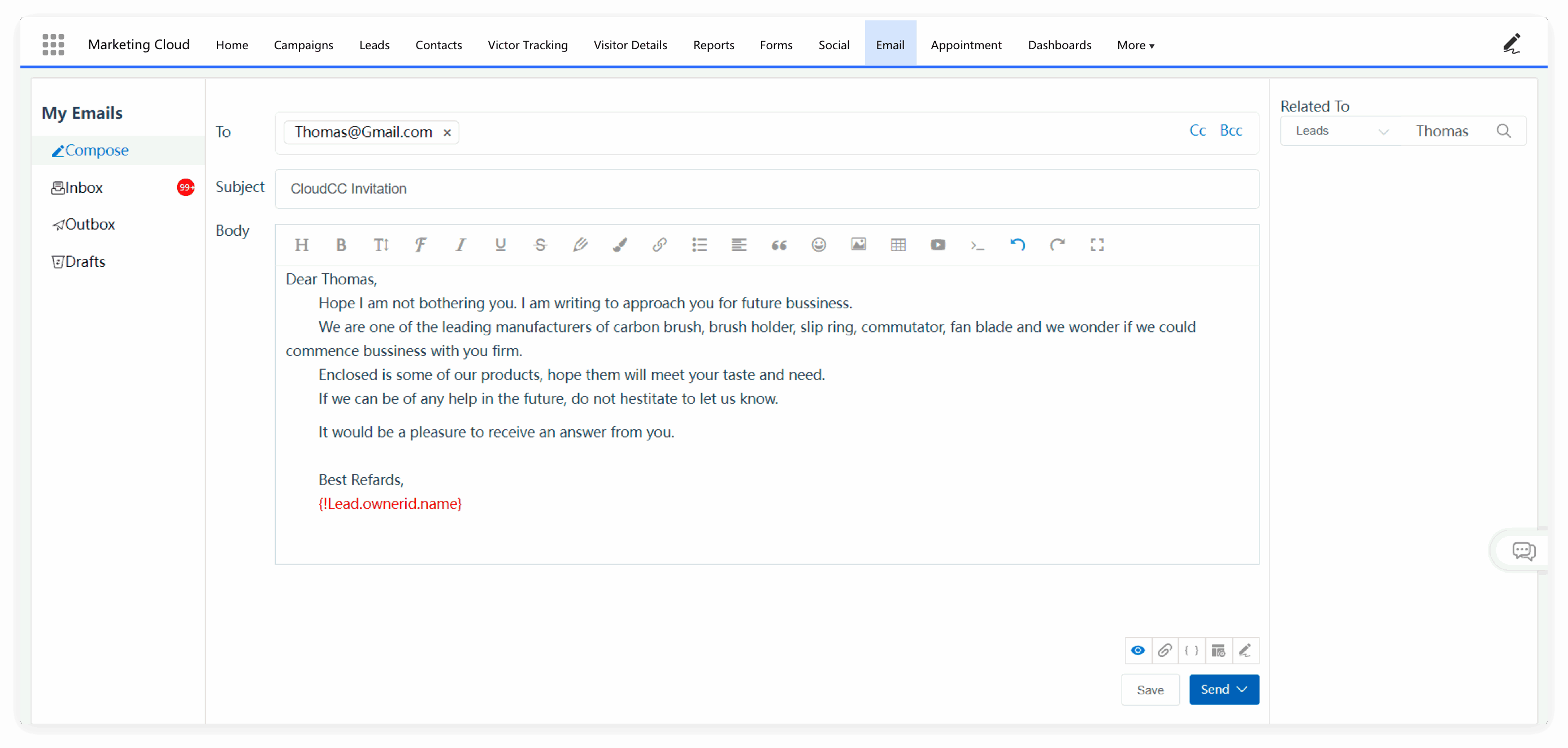1568x748 pixels.
Task: Toggle fullscreen mode for the body editor
Action: click(x=1097, y=245)
